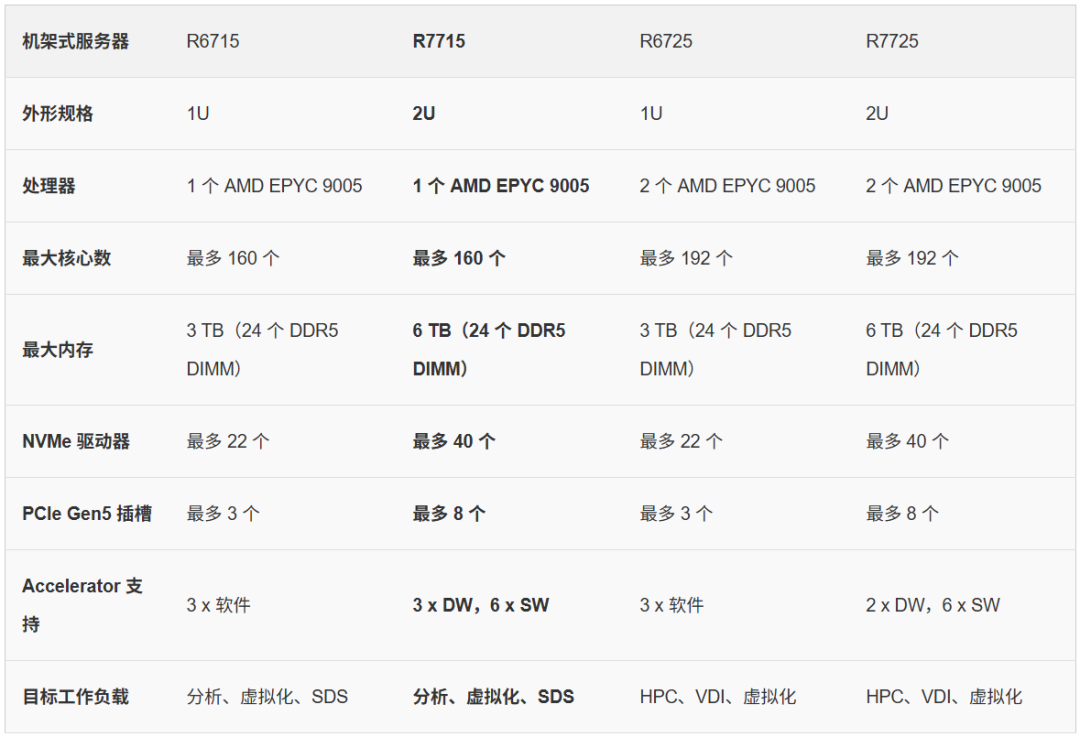Select the R7725 column header
The height and width of the screenshot is (737, 1080).
(892, 41)
